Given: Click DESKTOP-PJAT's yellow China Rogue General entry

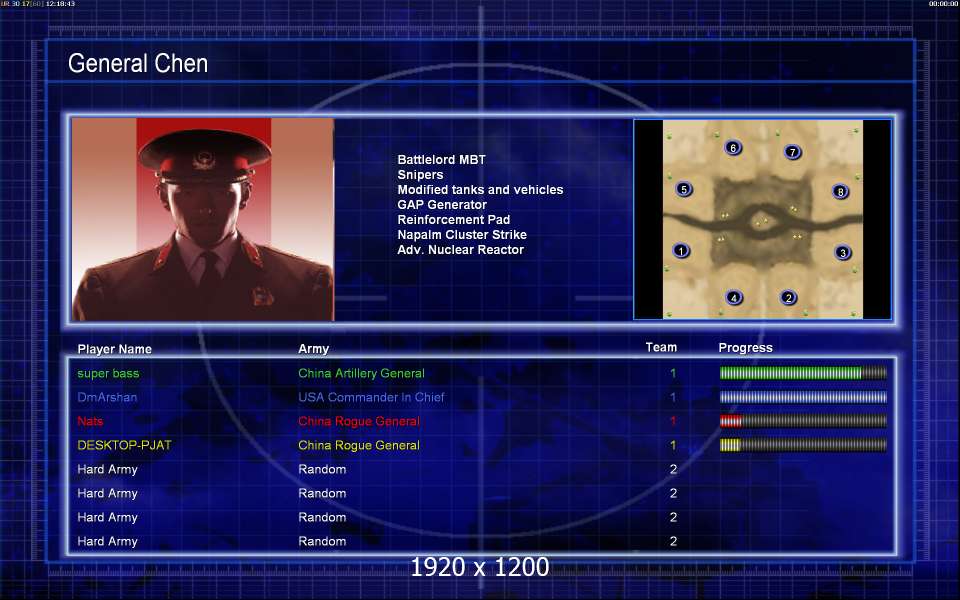Looking at the screenshot, I should pyautogui.click(x=359, y=445).
